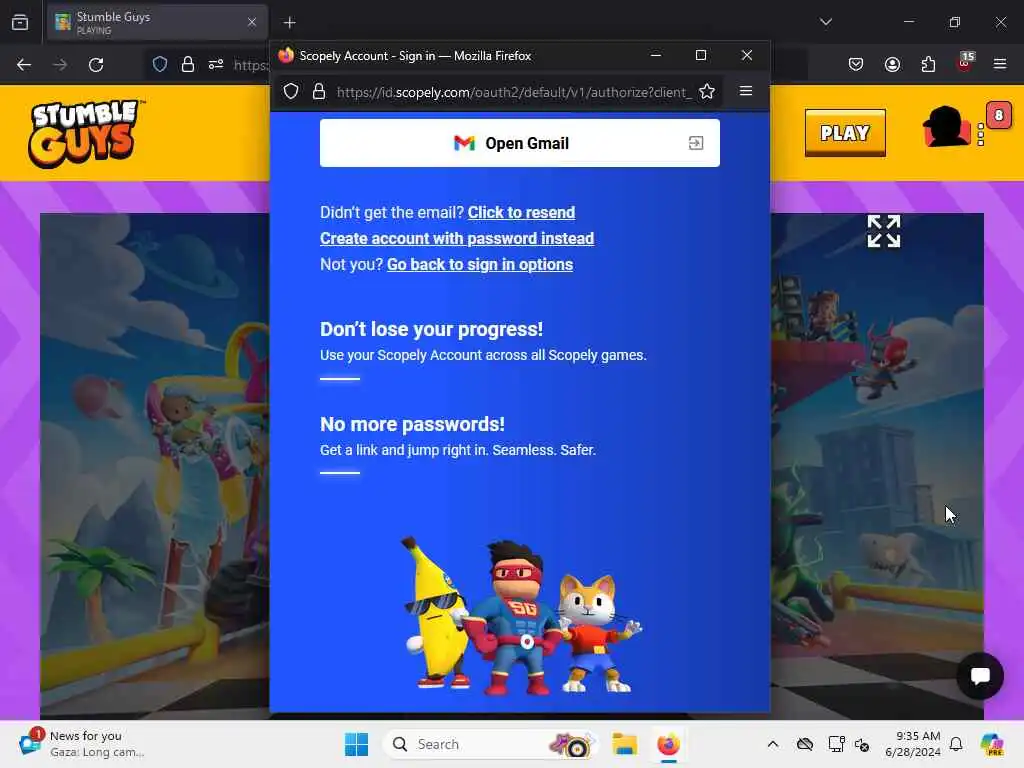This screenshot has width=1024, height=768.
Task: Click the main window padlock icon
Action: tap(187, 64)
